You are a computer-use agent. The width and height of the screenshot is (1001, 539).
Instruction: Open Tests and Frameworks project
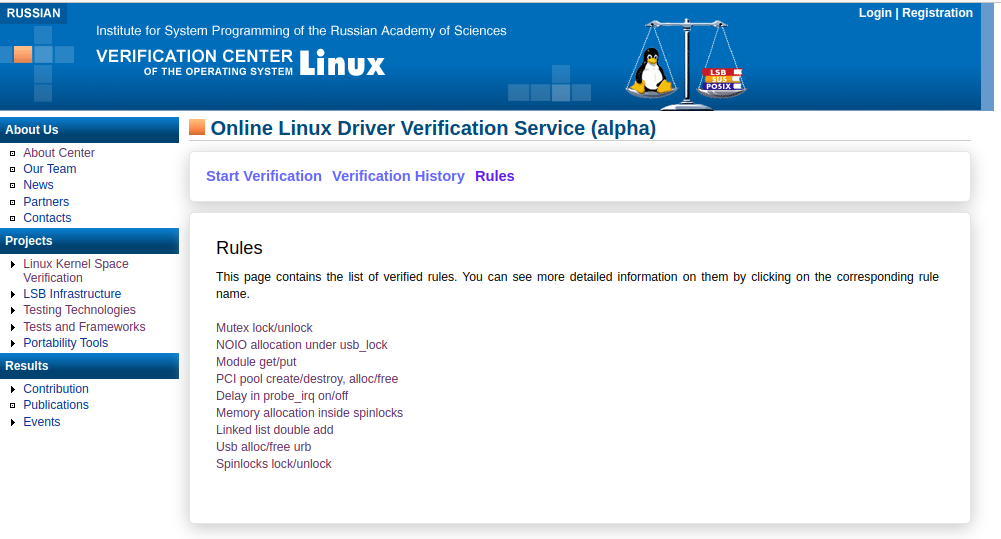(x=84, y=327)
